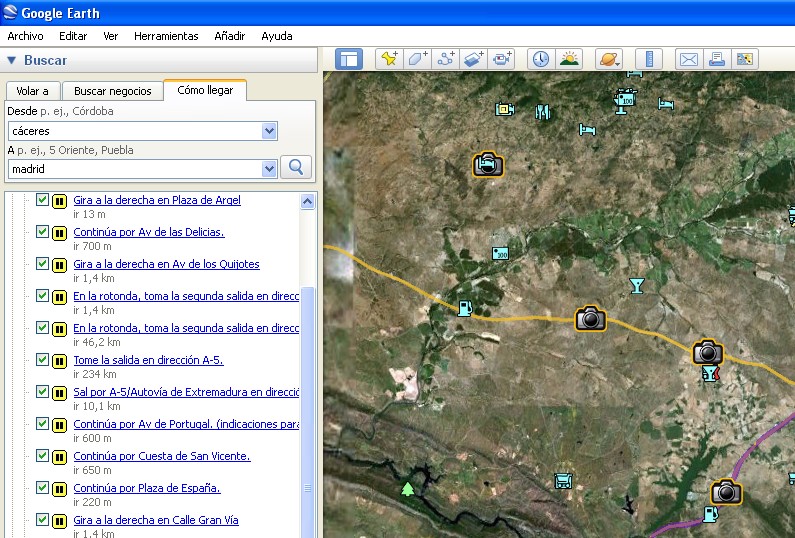795x538 pixels.
Task: Uncheck Tome la salida en dirección A-5
Action: (x=42, y=360)
